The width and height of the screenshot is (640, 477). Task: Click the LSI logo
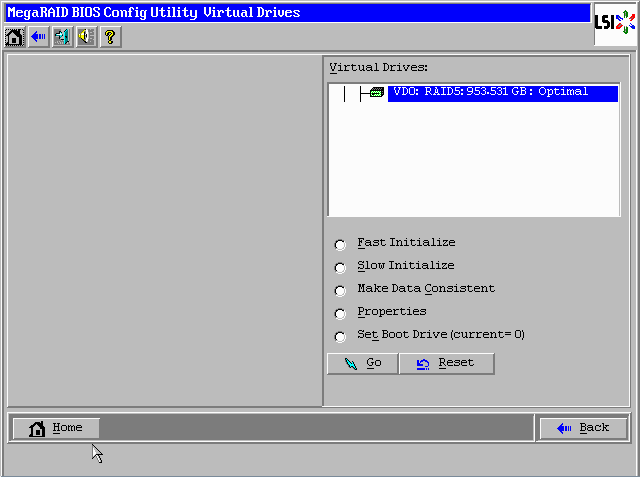pyautogui.click(x=615, y=23)
